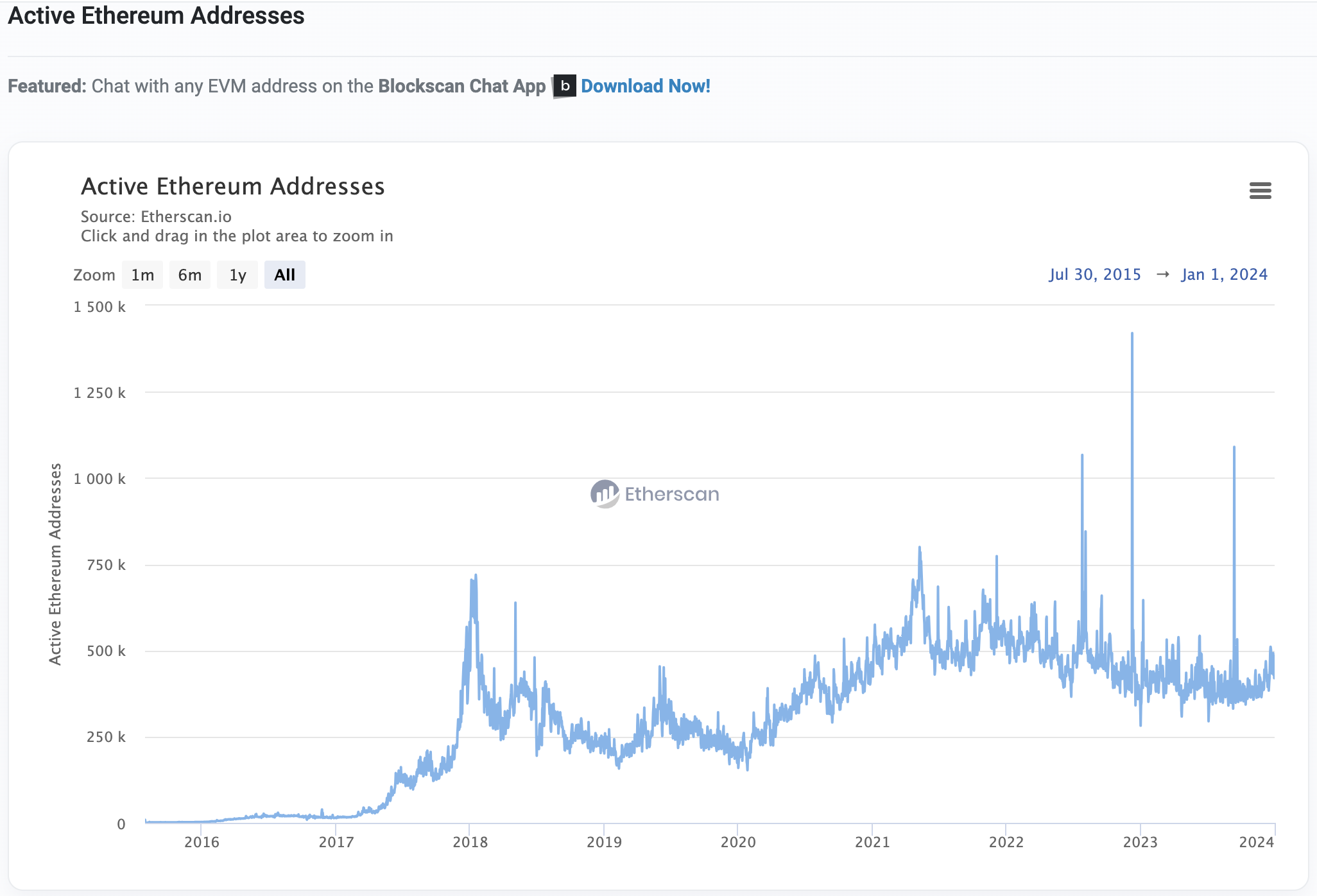This screenshot has width=1317, height=896.
Task: Click the early 2018 peak on chart
Action: [475, 577]
